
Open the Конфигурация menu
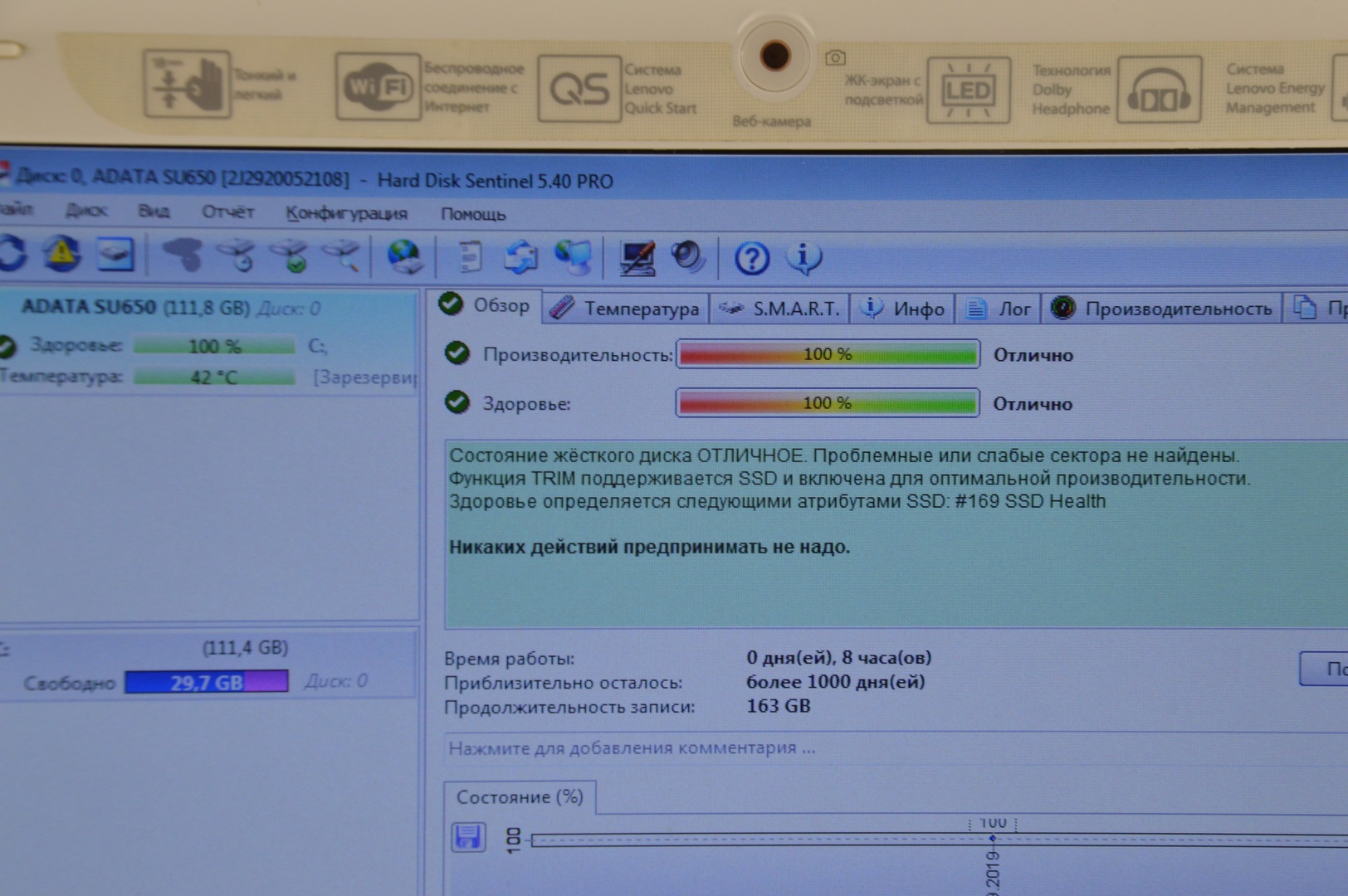(346, 213)
